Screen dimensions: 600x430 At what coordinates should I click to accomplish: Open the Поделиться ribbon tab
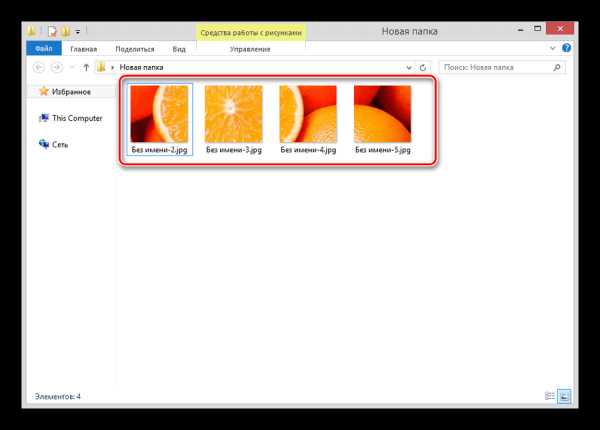pyautogui.click(x=135, y=49)
